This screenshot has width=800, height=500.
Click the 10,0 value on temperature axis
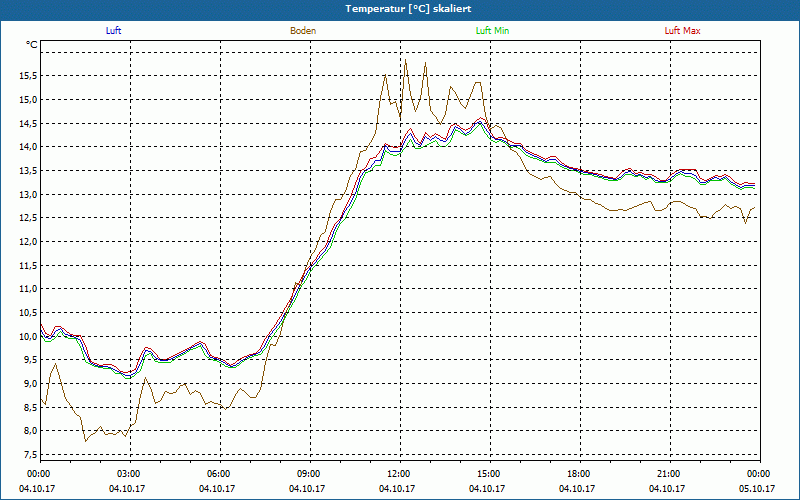click(29, 336)
